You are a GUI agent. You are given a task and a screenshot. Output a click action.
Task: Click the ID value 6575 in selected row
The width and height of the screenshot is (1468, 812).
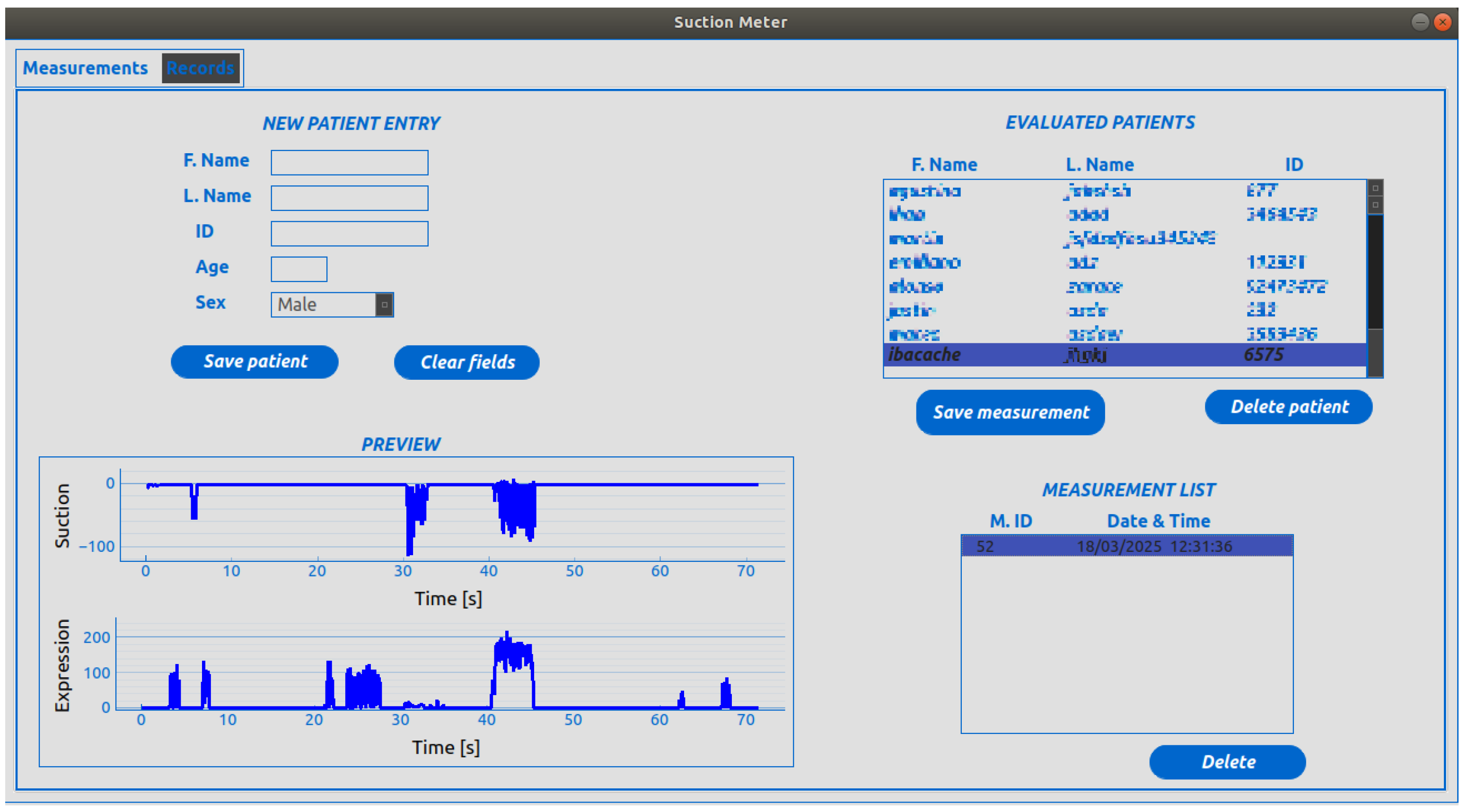(x=1264, y=354)
